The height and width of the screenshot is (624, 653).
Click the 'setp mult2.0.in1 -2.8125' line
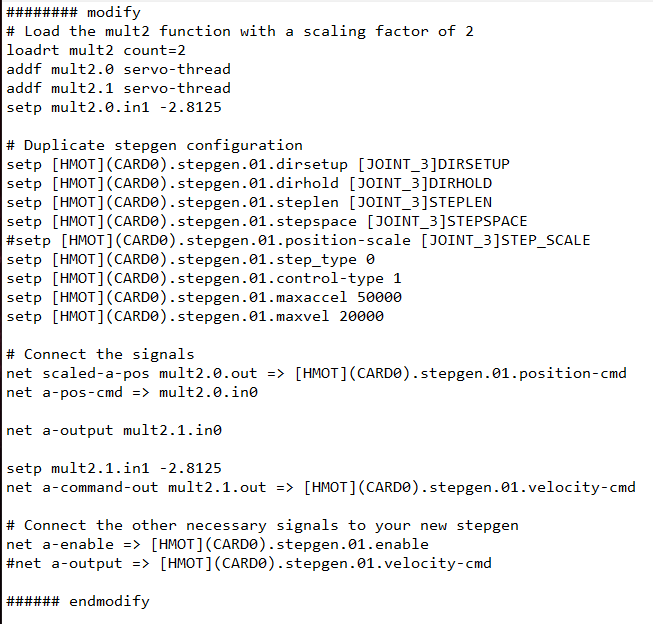[x=114, y=107]
